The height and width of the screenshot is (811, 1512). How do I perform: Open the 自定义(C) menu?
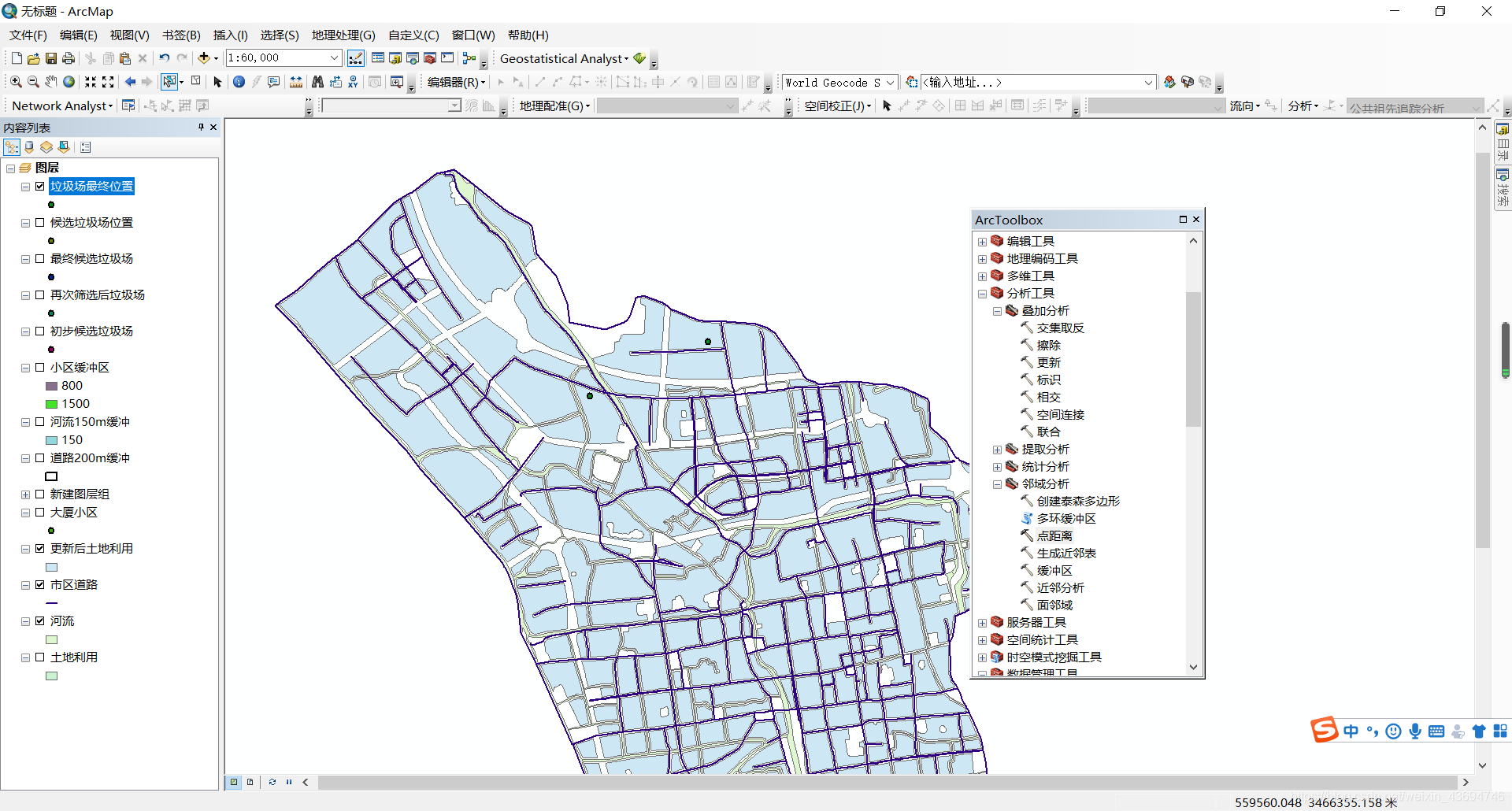click(413, 35)
